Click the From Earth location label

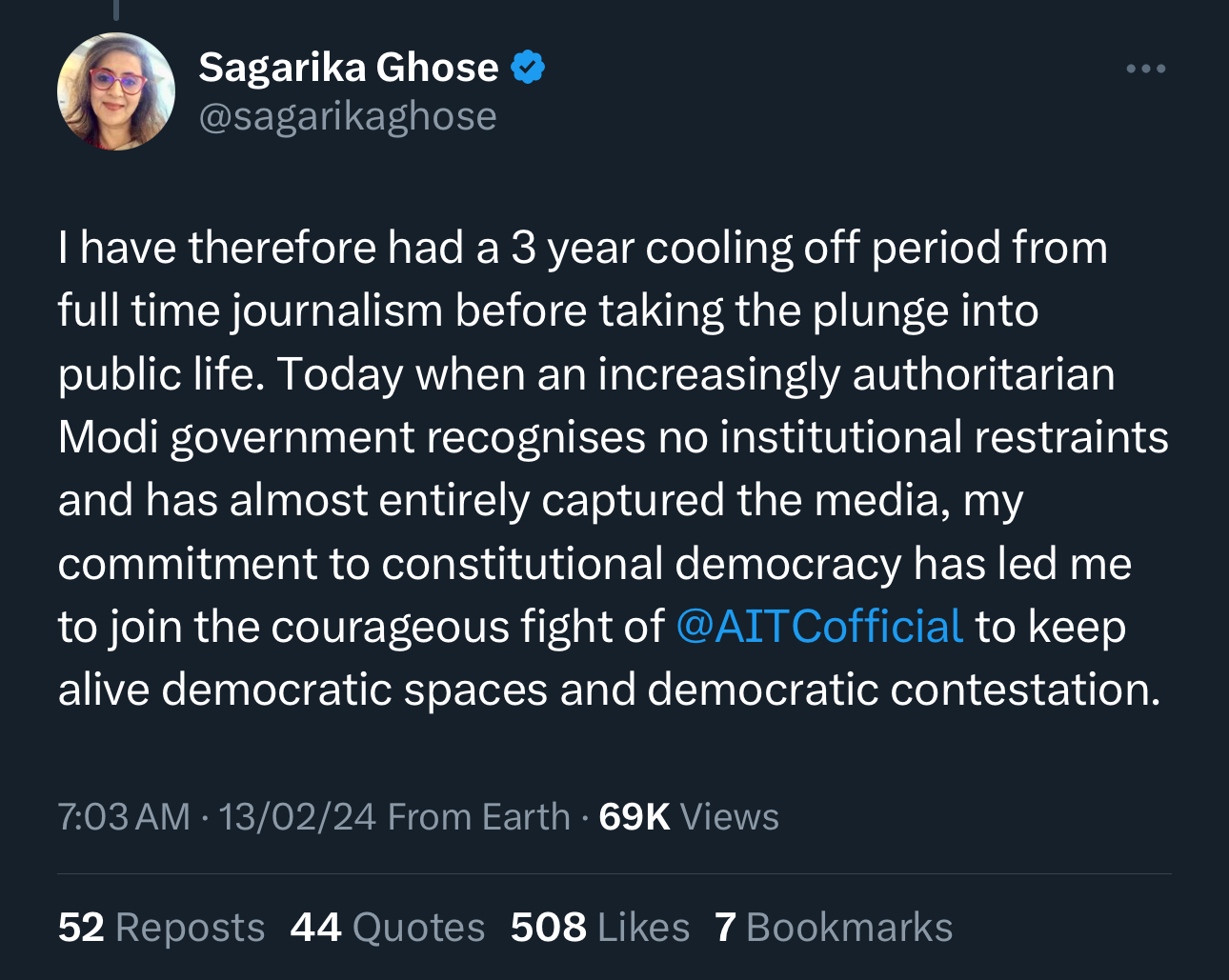pyautogui.click(x=478, y=817)
